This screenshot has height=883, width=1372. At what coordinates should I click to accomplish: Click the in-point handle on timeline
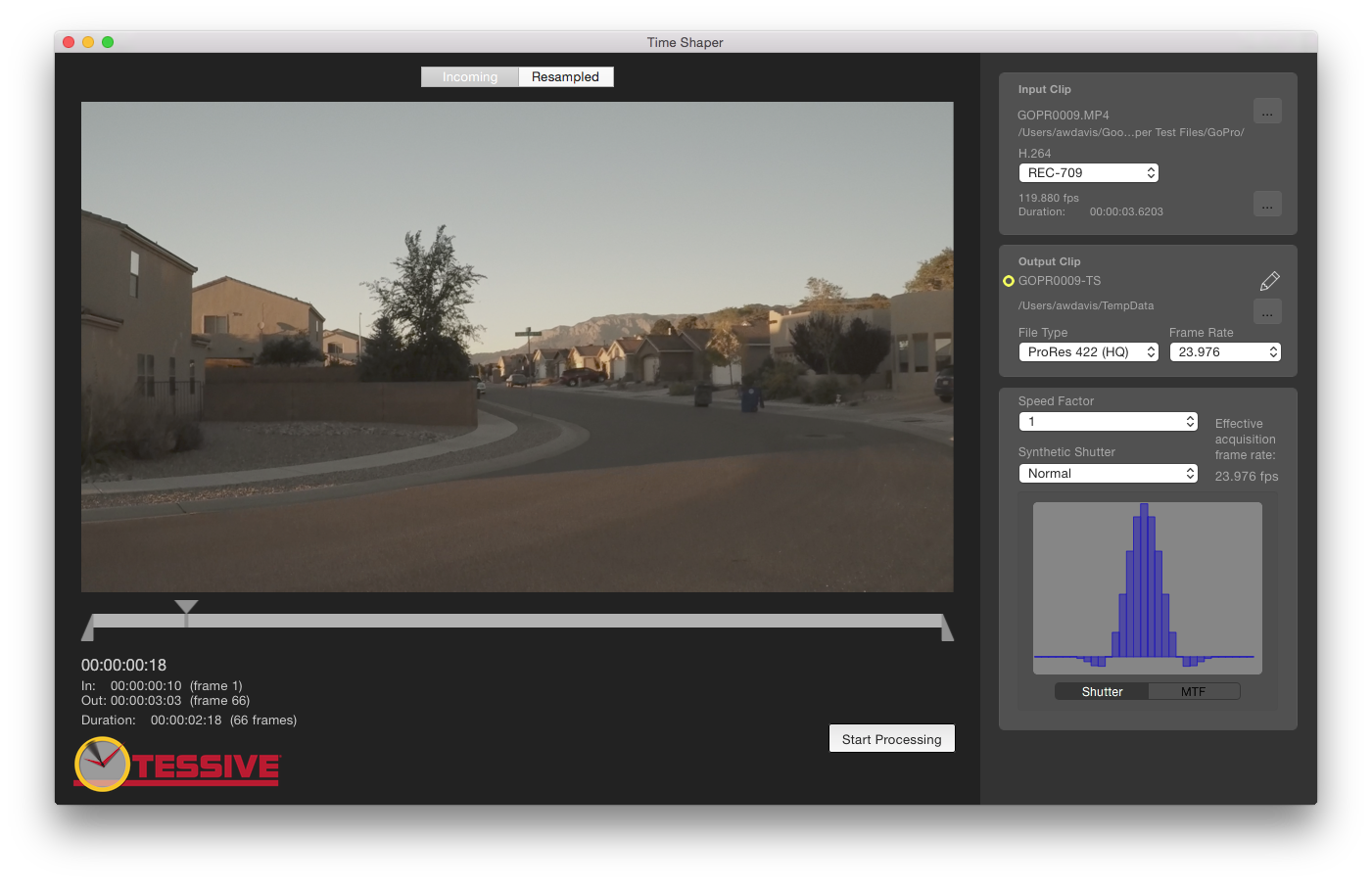[88, 627]
